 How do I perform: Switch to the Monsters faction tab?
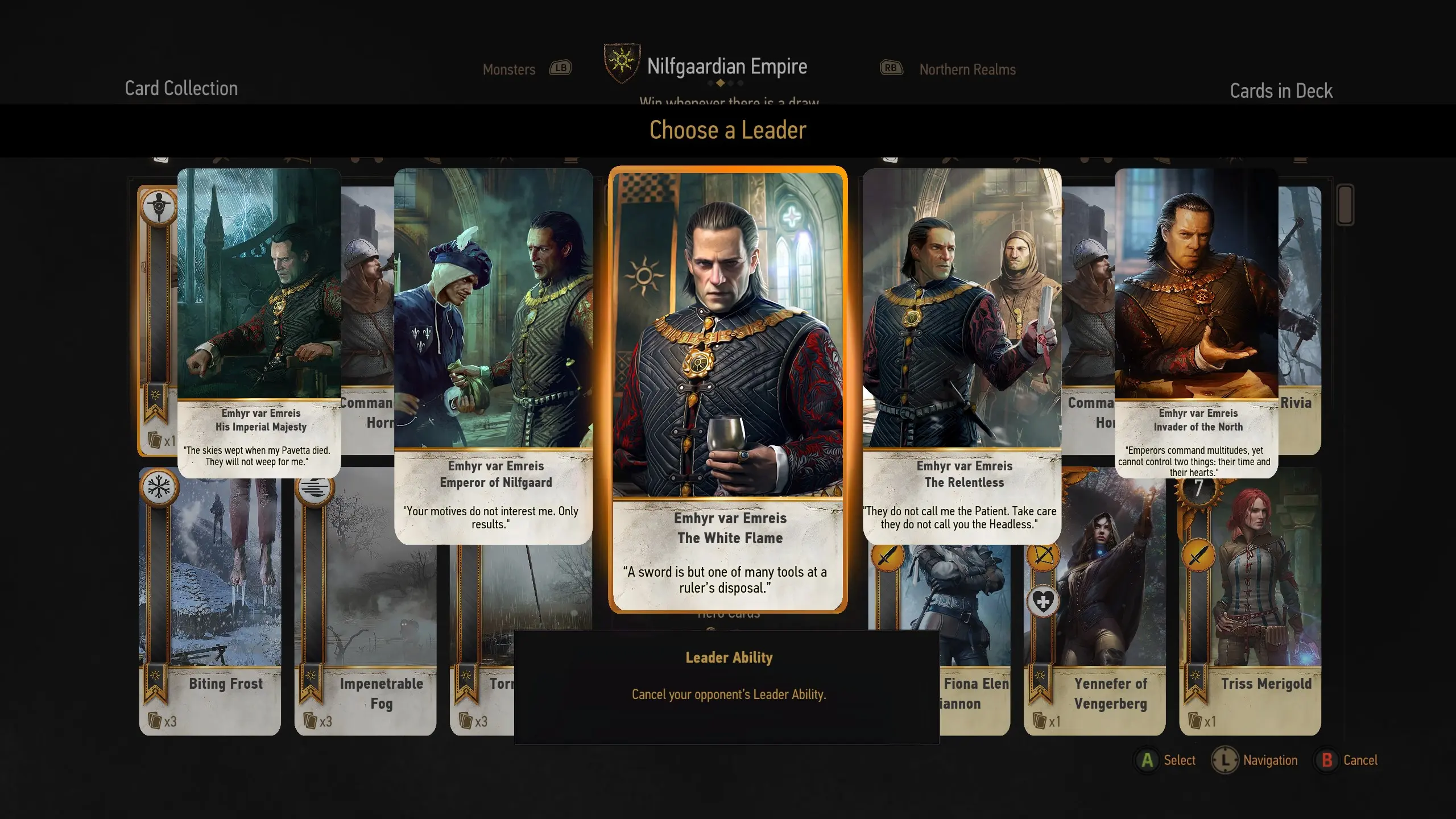[x=509, y=69]
